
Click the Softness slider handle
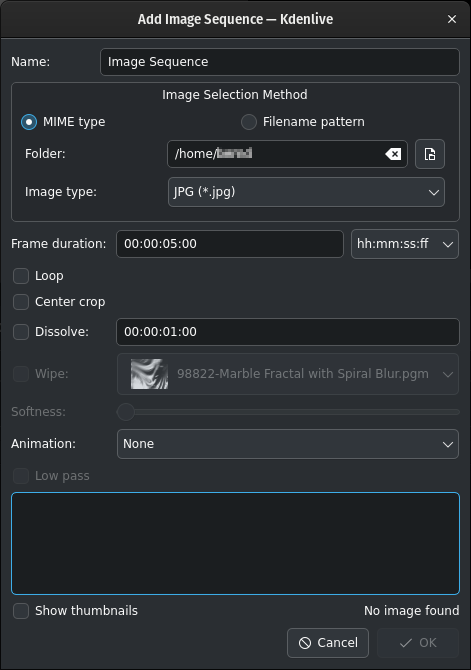point(126,412)
